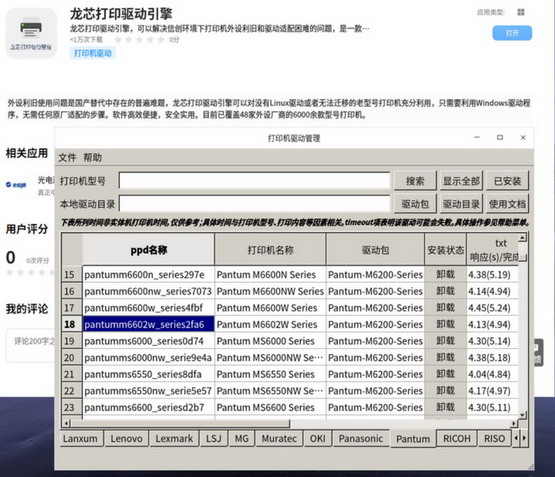Click the 显示全部 button
Viewport: 555px width, 477px height.
coord(461,181)
